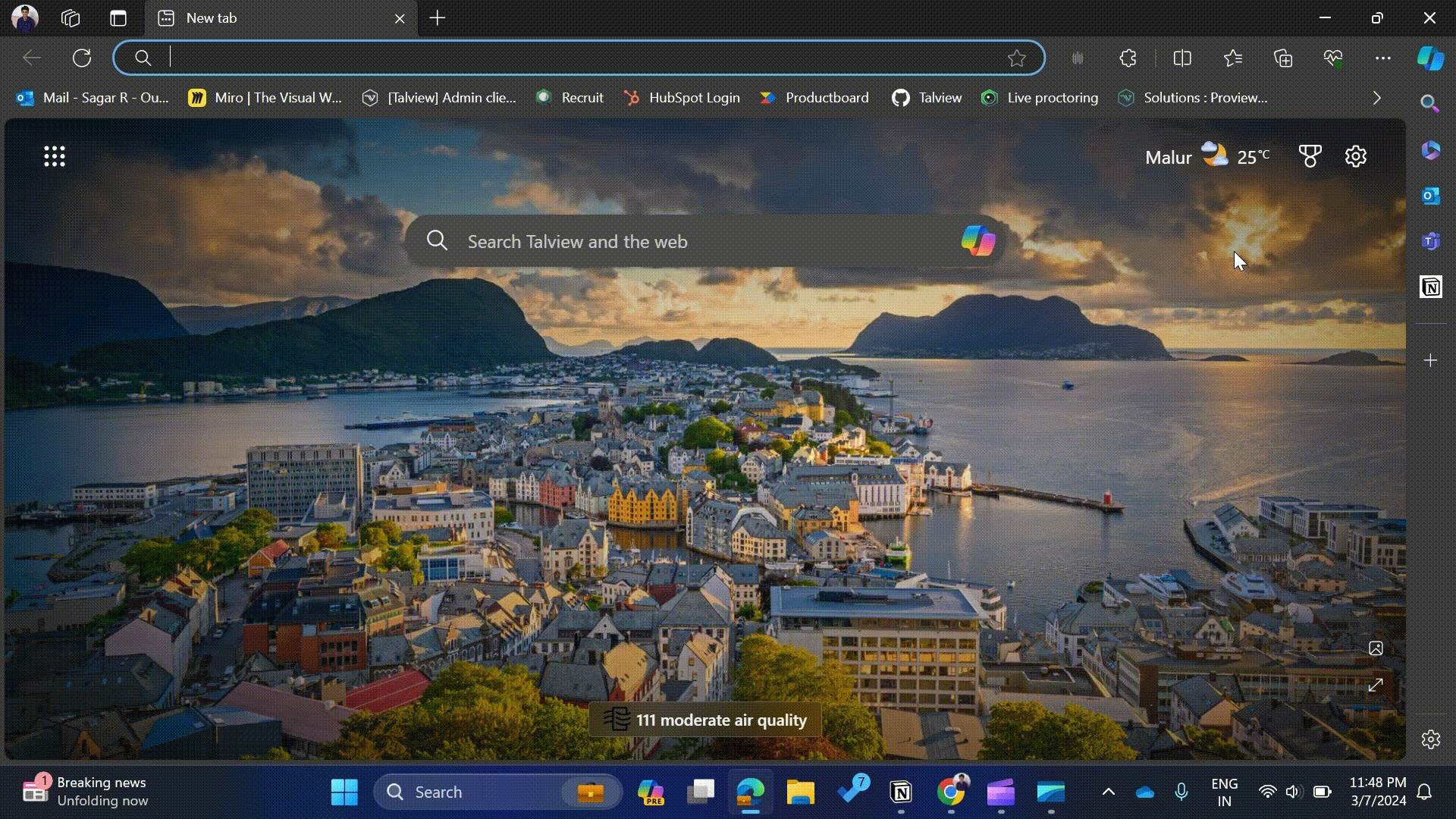Image resolution: width=1456 pixels, height=819 pixels.
Task: Open sidebar settings gear
Action: (x=1430, y=739)
